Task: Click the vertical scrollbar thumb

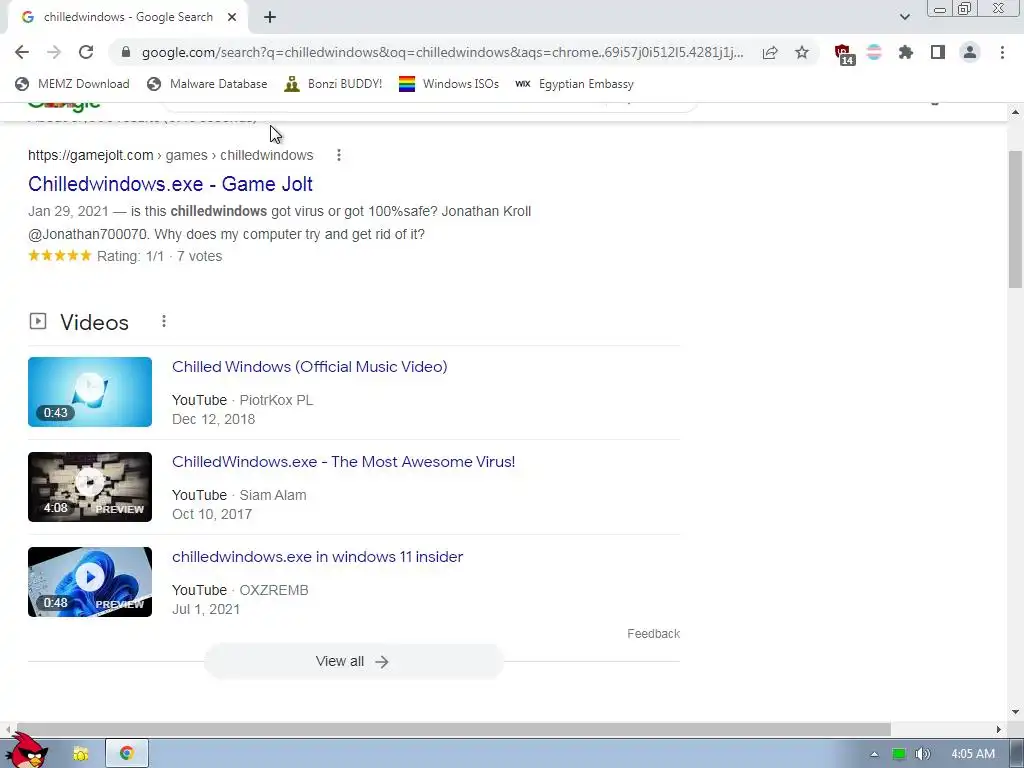Action: [1016, 219]
